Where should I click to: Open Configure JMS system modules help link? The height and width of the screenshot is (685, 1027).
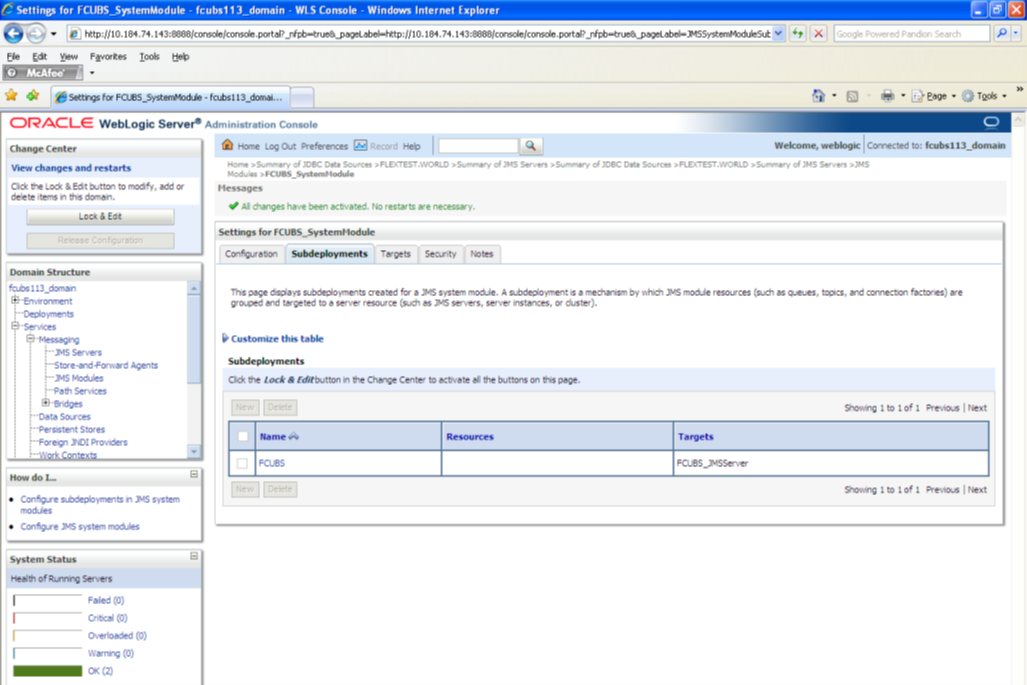(80, 527)
